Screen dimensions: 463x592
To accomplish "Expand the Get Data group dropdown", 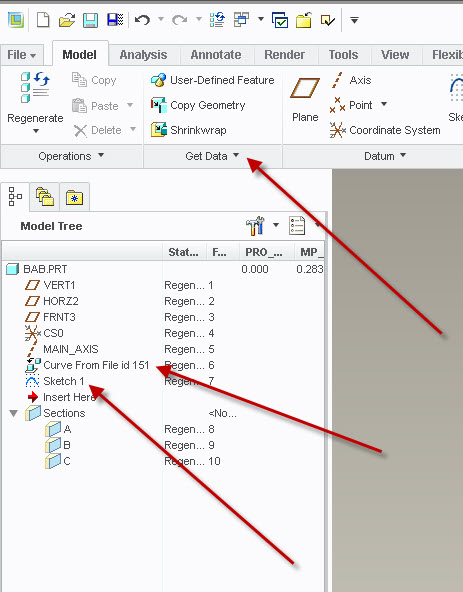I will (236, 155).
